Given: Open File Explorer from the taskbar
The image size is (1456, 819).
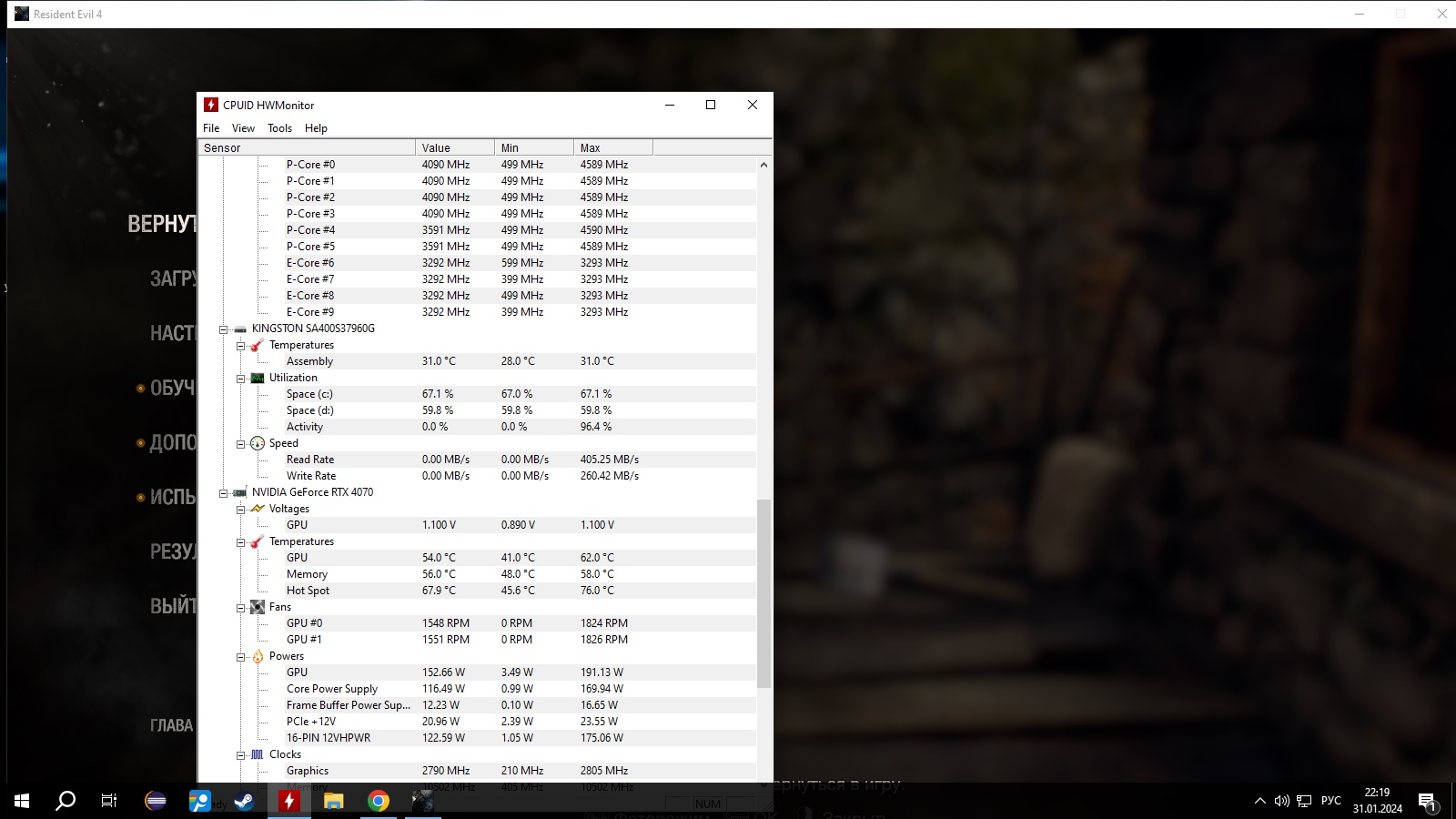Looking at the screenshot, I should click(x=334, y=801).
